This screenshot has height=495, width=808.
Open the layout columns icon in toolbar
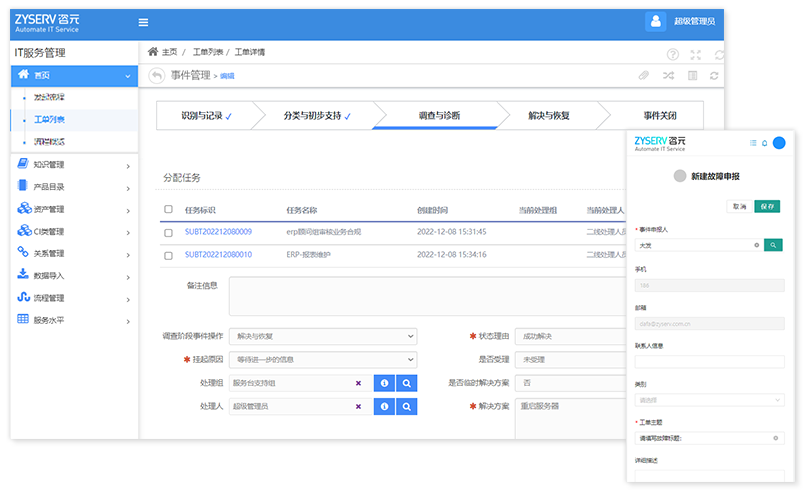coord(693,76)
